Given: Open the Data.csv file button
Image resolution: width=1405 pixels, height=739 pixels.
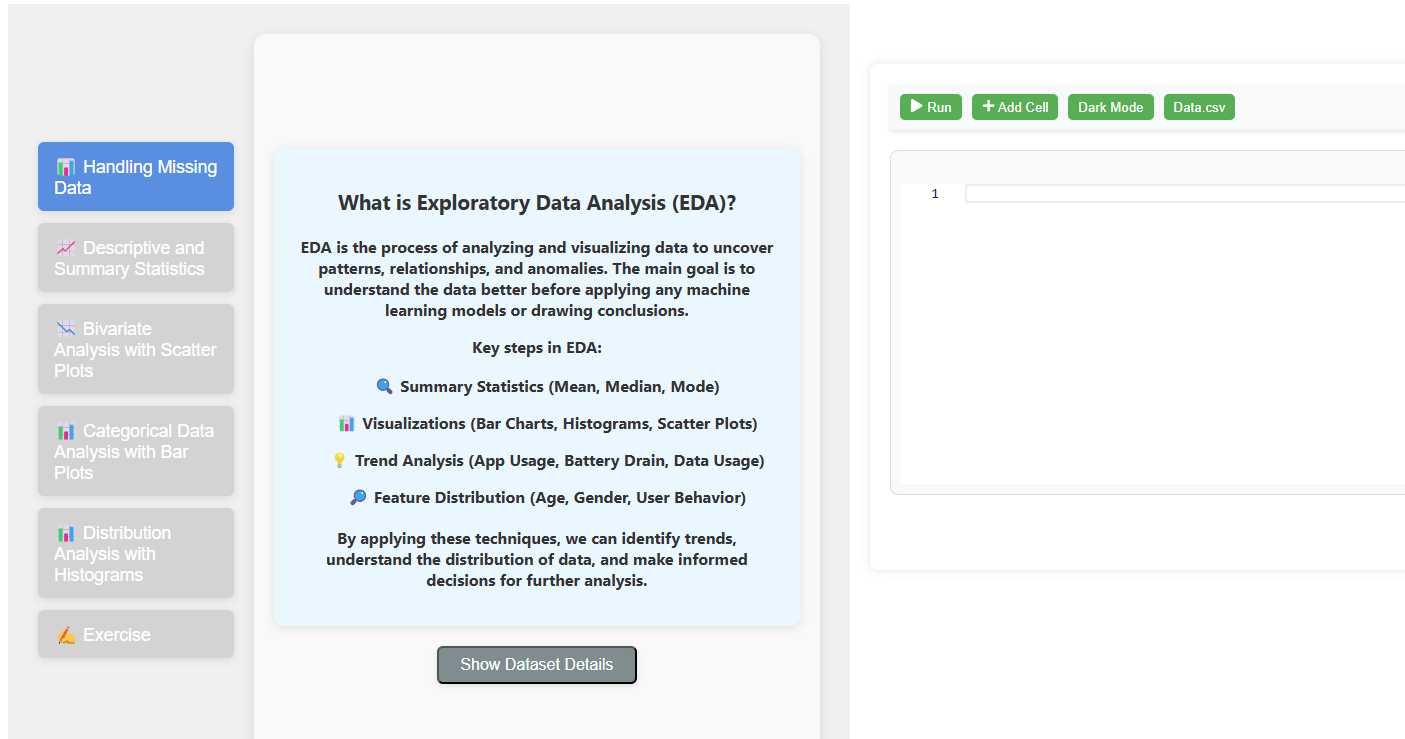Looking at the screenshot, I should (x=1199, y=107).
